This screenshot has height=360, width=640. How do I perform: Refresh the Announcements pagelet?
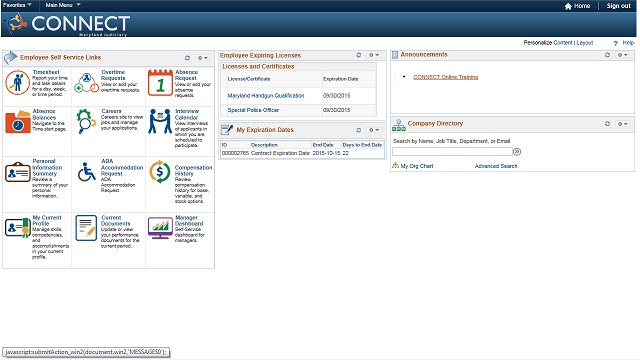607,55
